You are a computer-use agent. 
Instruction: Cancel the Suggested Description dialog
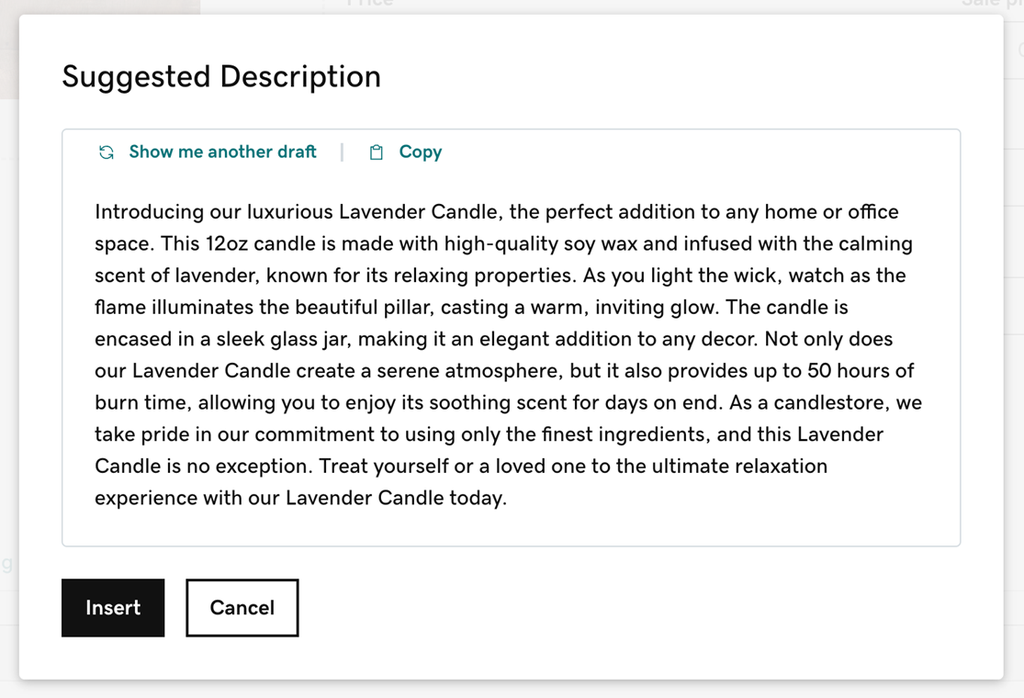pyautogui.click(x=242, y=608)
